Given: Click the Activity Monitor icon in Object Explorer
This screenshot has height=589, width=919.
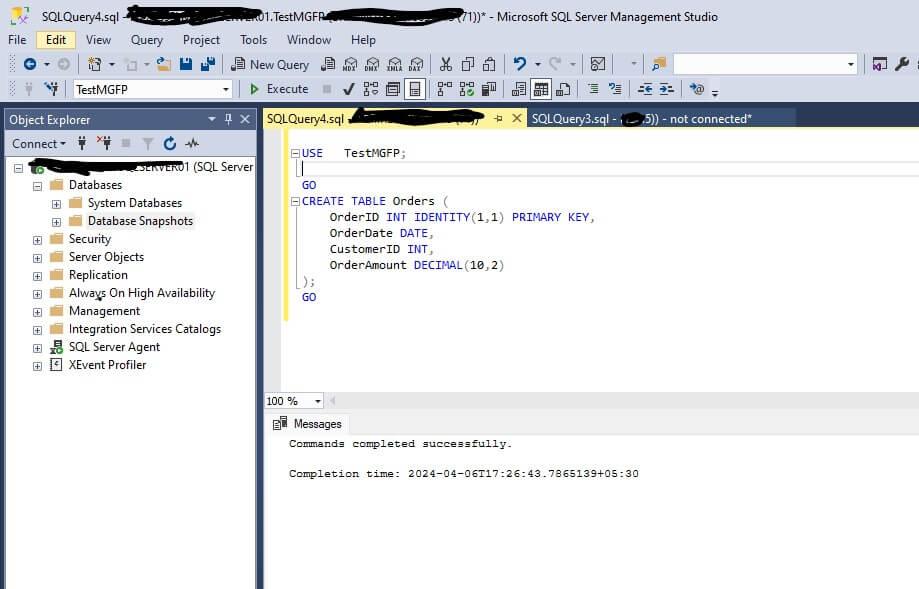Looking at the screenshot, I should pyautogui.click(x=191, y=144).
